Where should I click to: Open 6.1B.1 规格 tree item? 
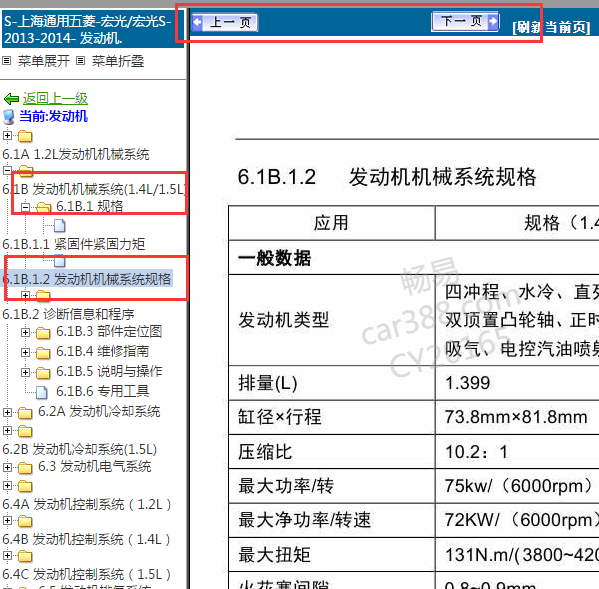(x=90, y=206)
